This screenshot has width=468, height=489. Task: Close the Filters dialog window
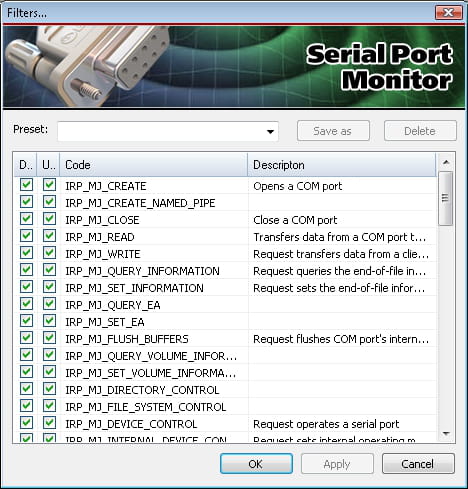[x=449, y=13]
